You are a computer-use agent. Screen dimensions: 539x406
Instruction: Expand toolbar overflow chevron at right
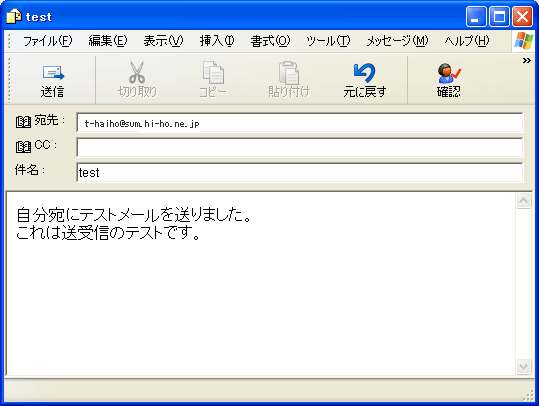pyautogui.click(x=527, y=61)
